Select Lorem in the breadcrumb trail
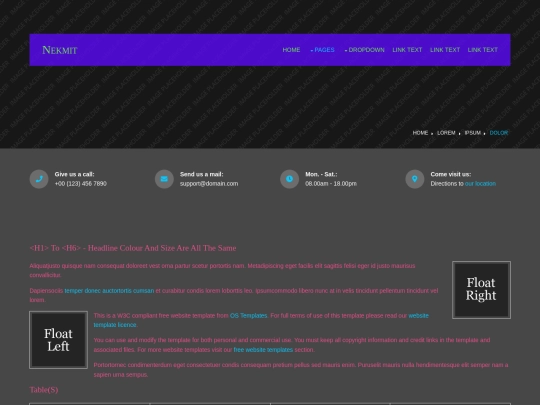Image resolution: width=540 pixels, height=405 pixels. click(446, 133)
